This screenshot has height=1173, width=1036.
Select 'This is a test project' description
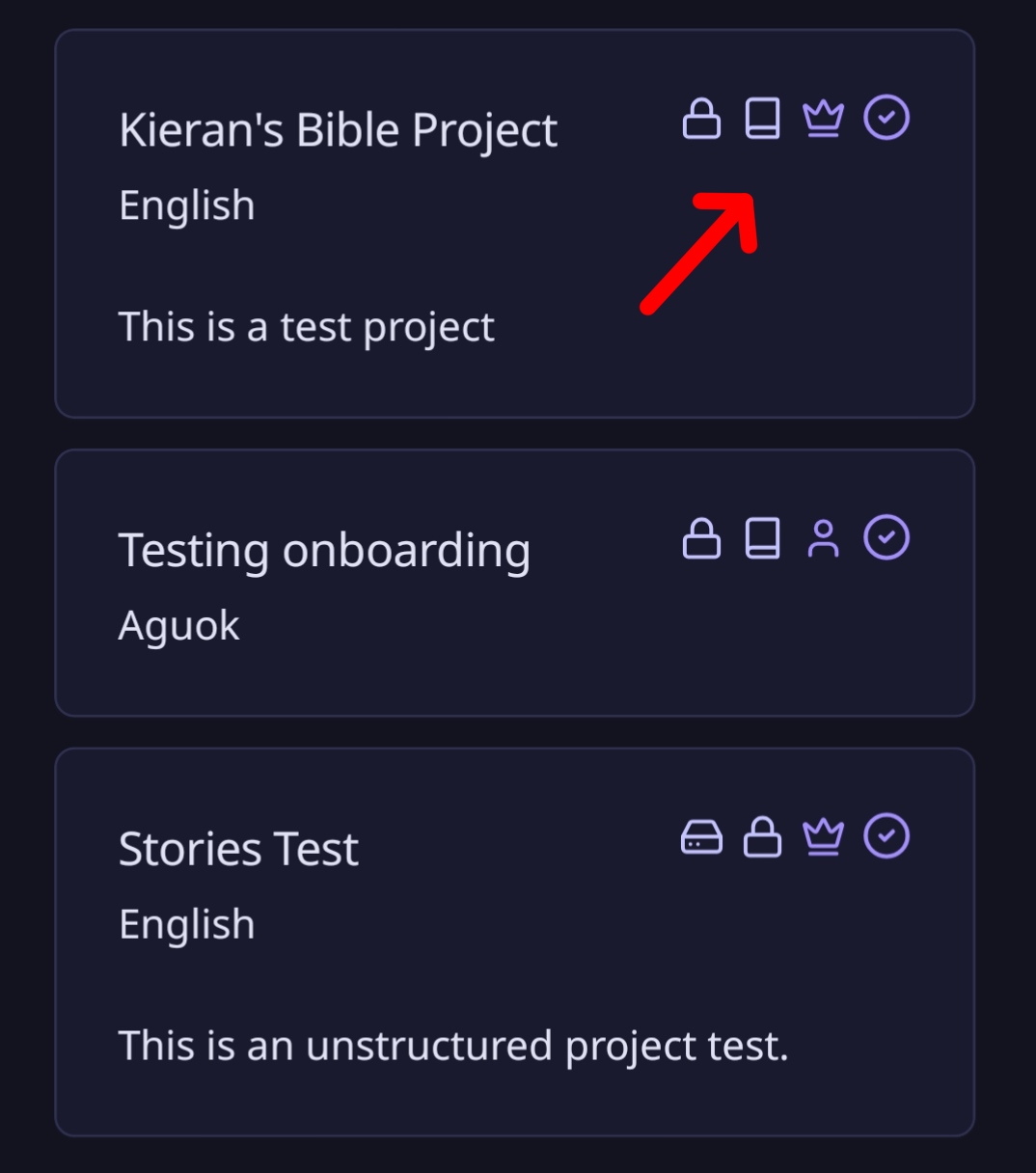coord(306,327)
